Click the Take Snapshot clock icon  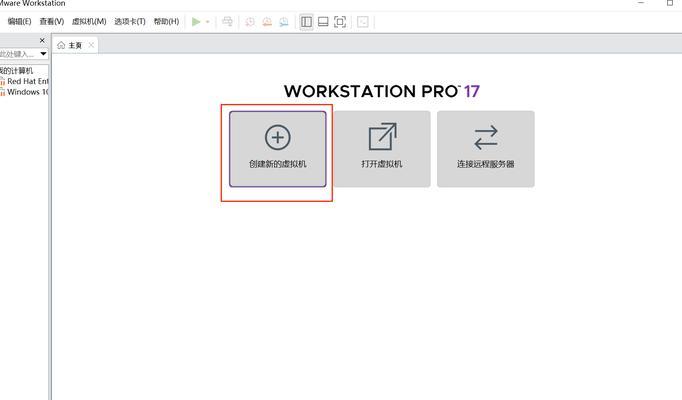(250, 22)
